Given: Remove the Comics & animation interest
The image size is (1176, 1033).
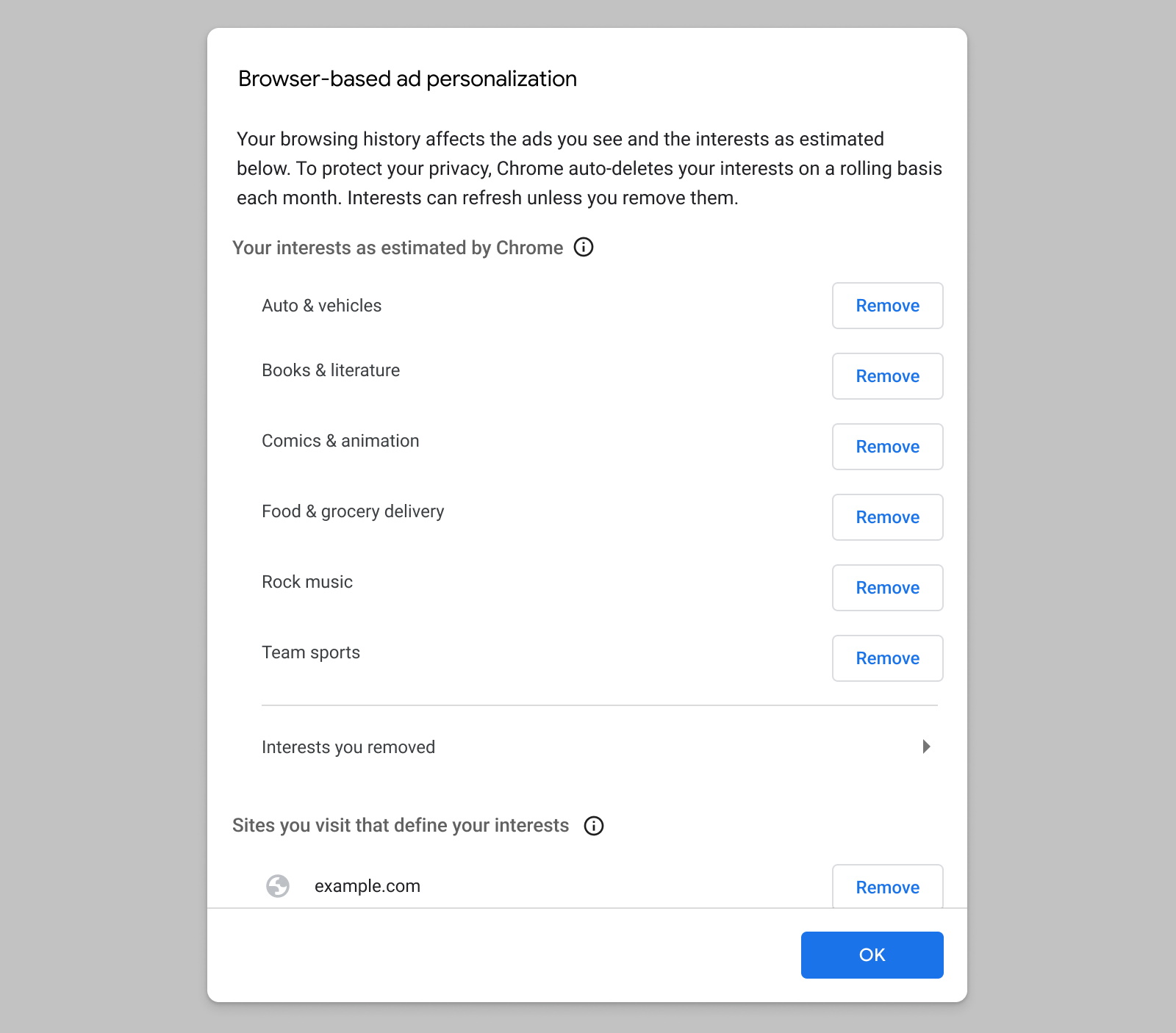Looking at the screenshot, I should pos(887,447).
